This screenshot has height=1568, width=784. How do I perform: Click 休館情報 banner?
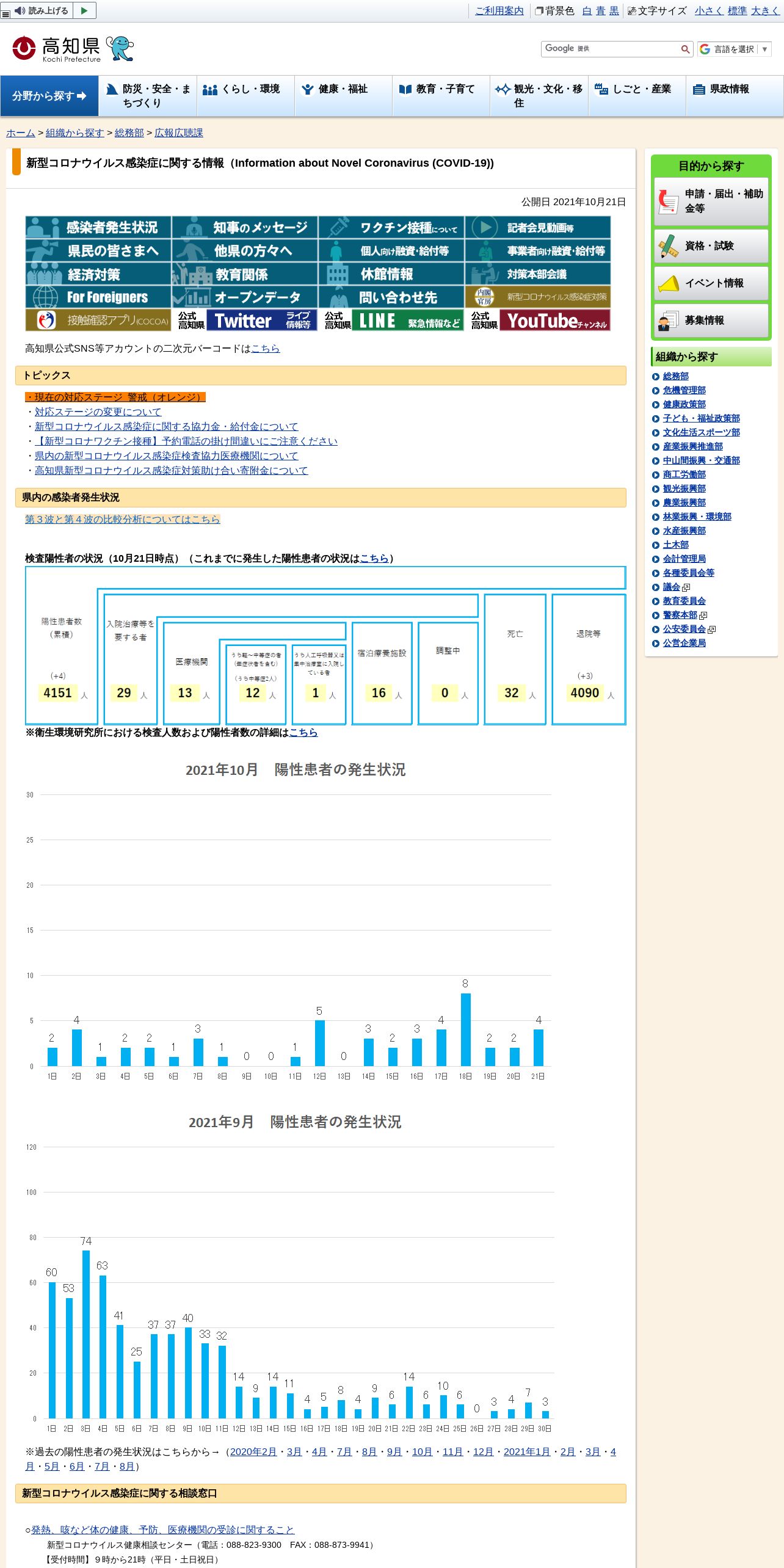coord(391,274)
